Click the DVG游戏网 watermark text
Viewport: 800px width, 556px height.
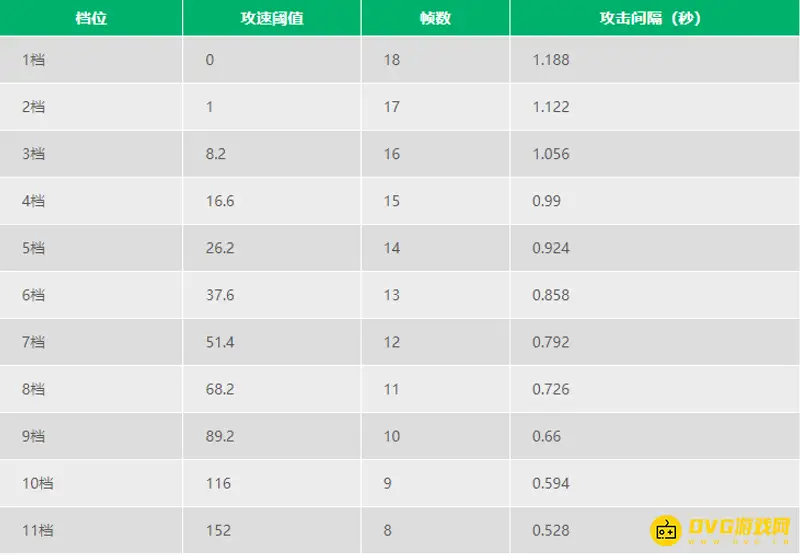(737, 527)
